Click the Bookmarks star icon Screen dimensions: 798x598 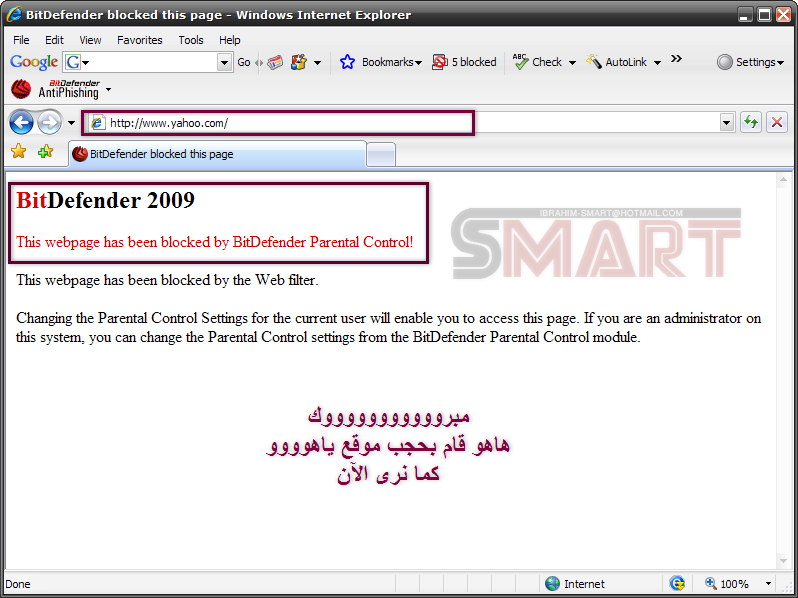(347, 62)
